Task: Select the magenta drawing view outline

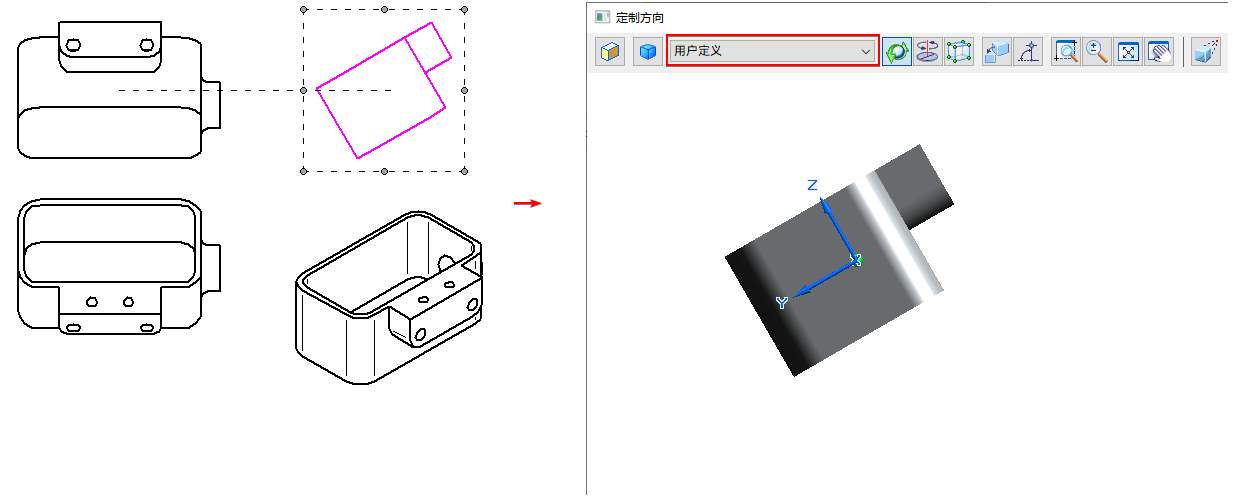Action: click(384, 90)
